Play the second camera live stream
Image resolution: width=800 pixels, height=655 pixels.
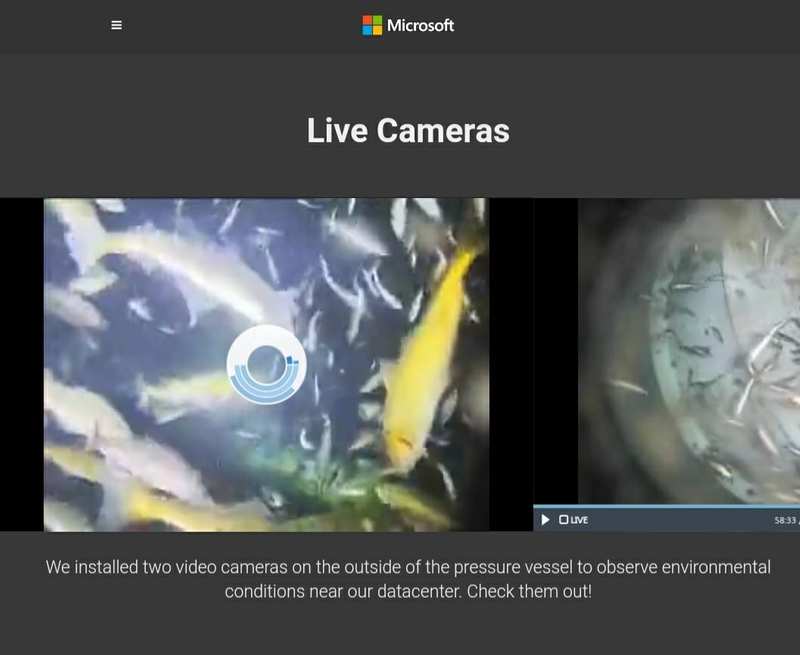click(545, 519)
